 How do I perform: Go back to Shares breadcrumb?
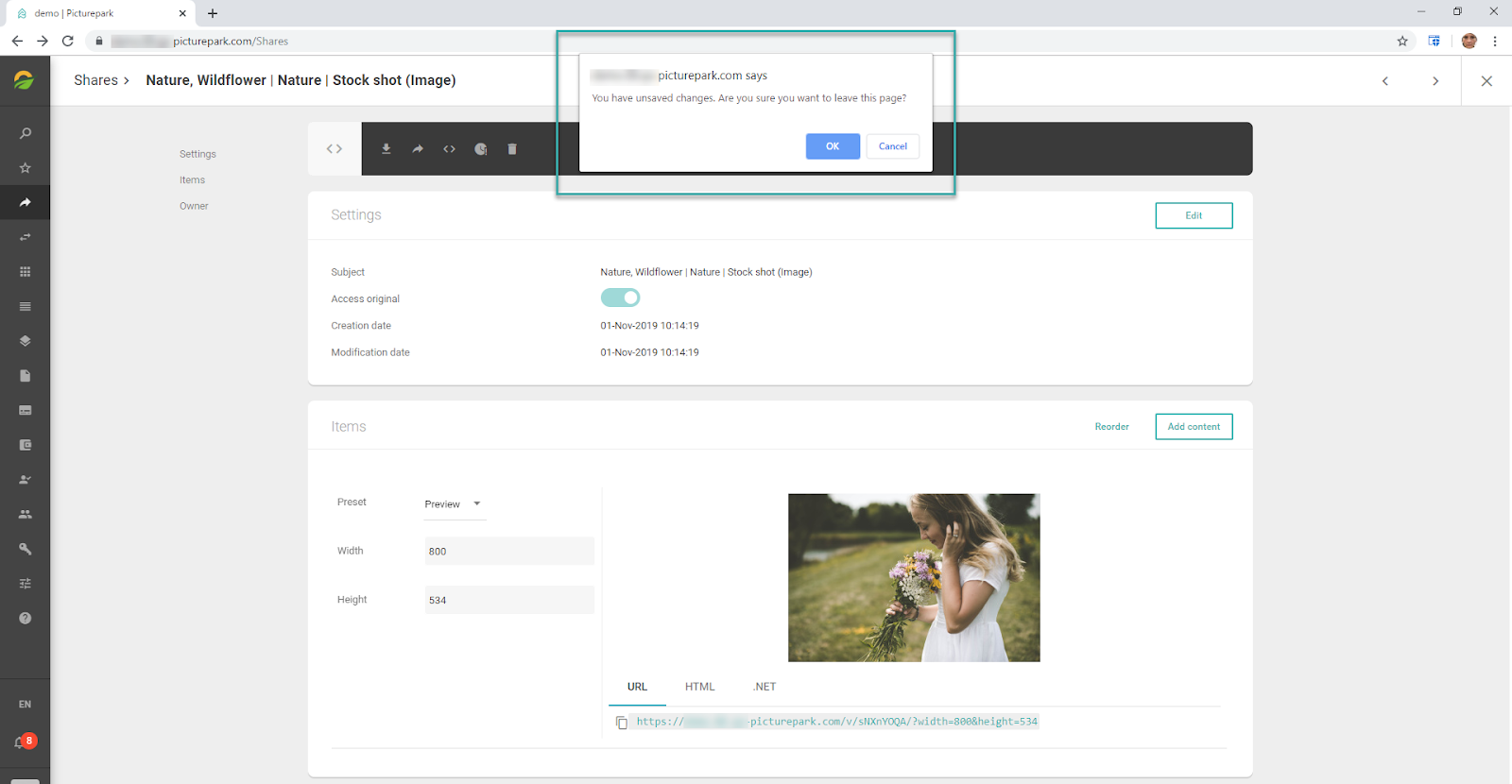96,80
